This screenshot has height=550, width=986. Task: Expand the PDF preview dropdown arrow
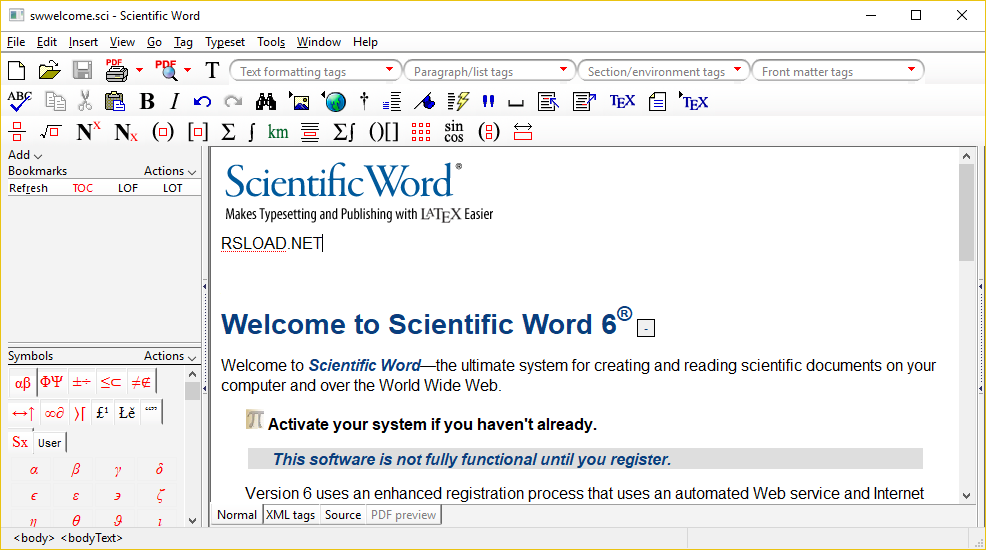point(187,70)
